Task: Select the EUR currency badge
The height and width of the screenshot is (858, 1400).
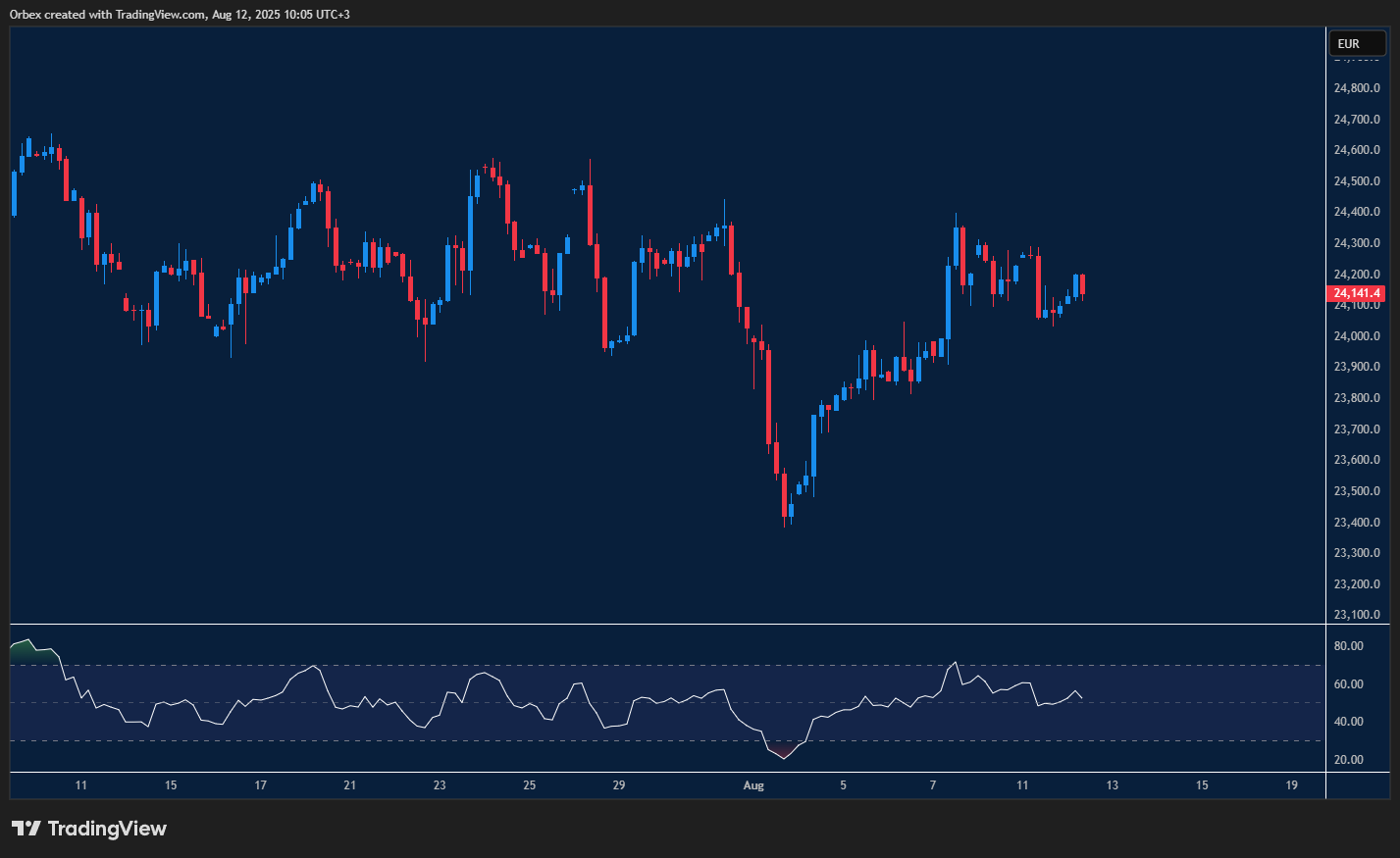Action: [x=1357, y=43]
